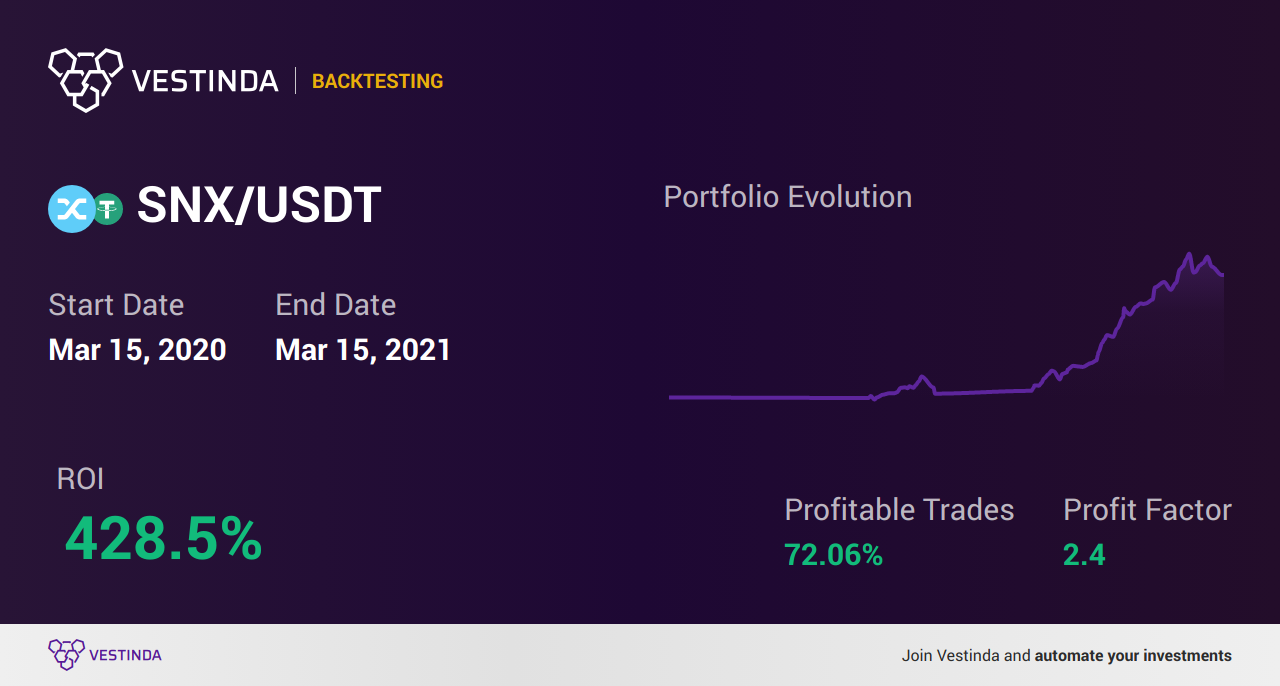1280x686 pixels.
Task: Click the peak of the portfolio line chart
Action: pos(1190,254)
